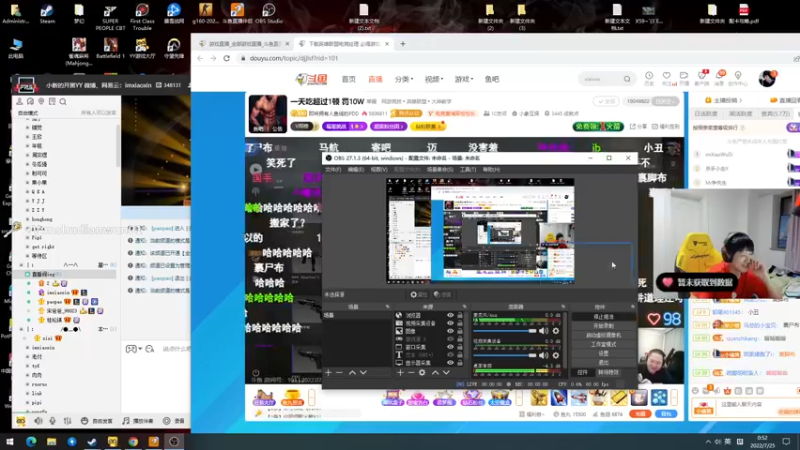800x450 pixels.
Task: Open OBS 编辑(E) menu
Action: click(x=356, y=169)
